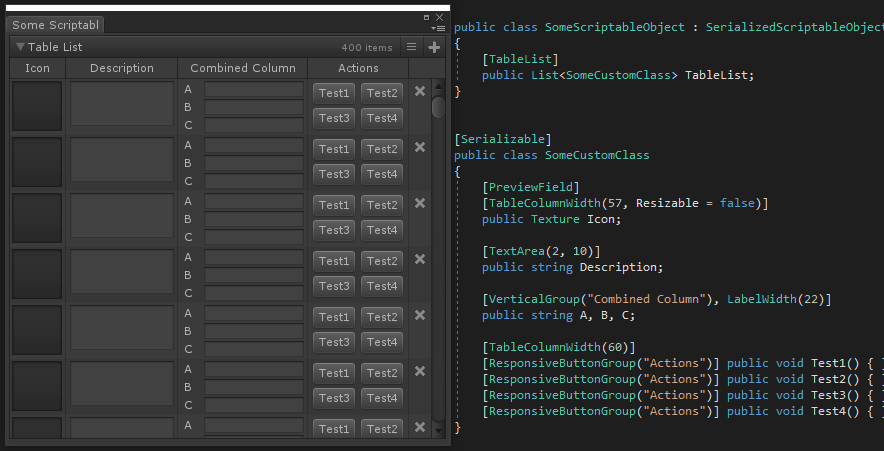
Task: Click field A in the first row
Action: pyautogui.click(x=254, y=90)
